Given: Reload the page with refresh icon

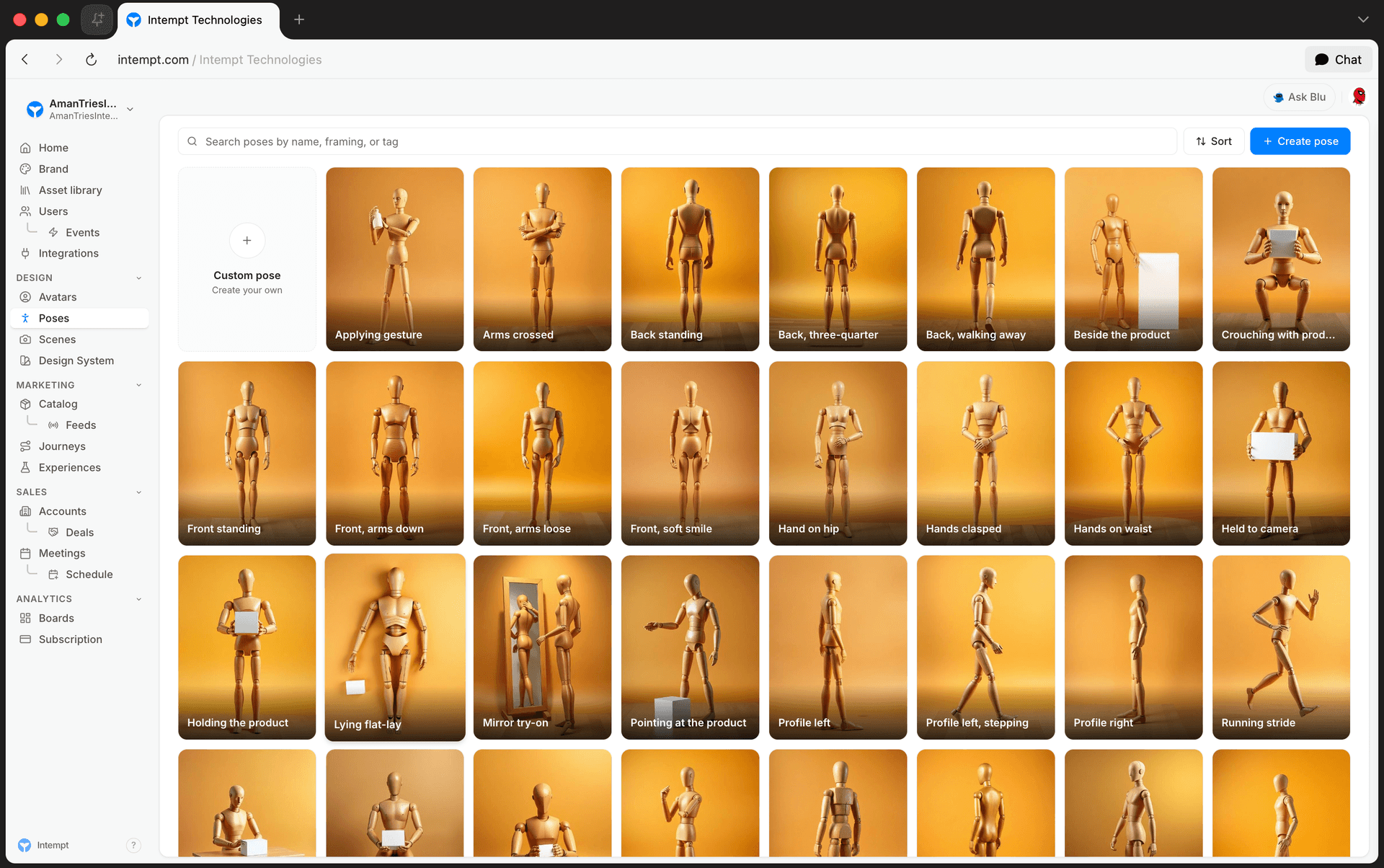Looking at the screenshot, I should click(x=91, y=60).
